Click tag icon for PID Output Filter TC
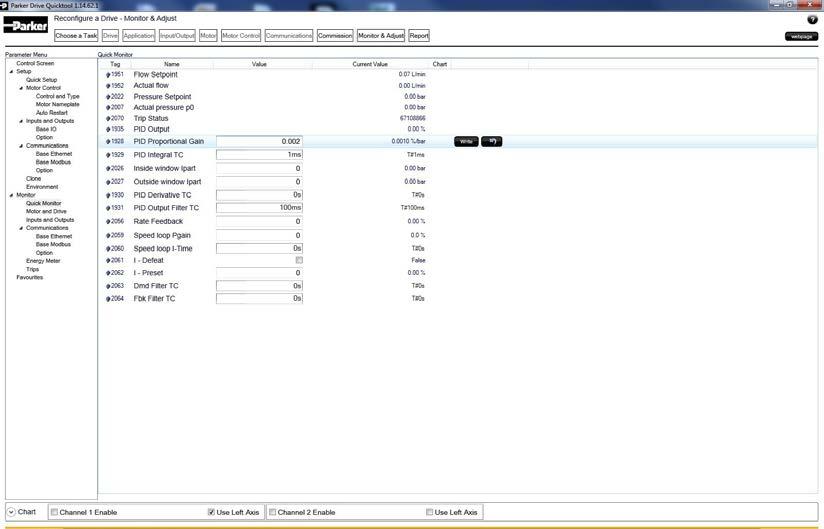The height and width of the screenshot is (529, 824). pos(108,208)
